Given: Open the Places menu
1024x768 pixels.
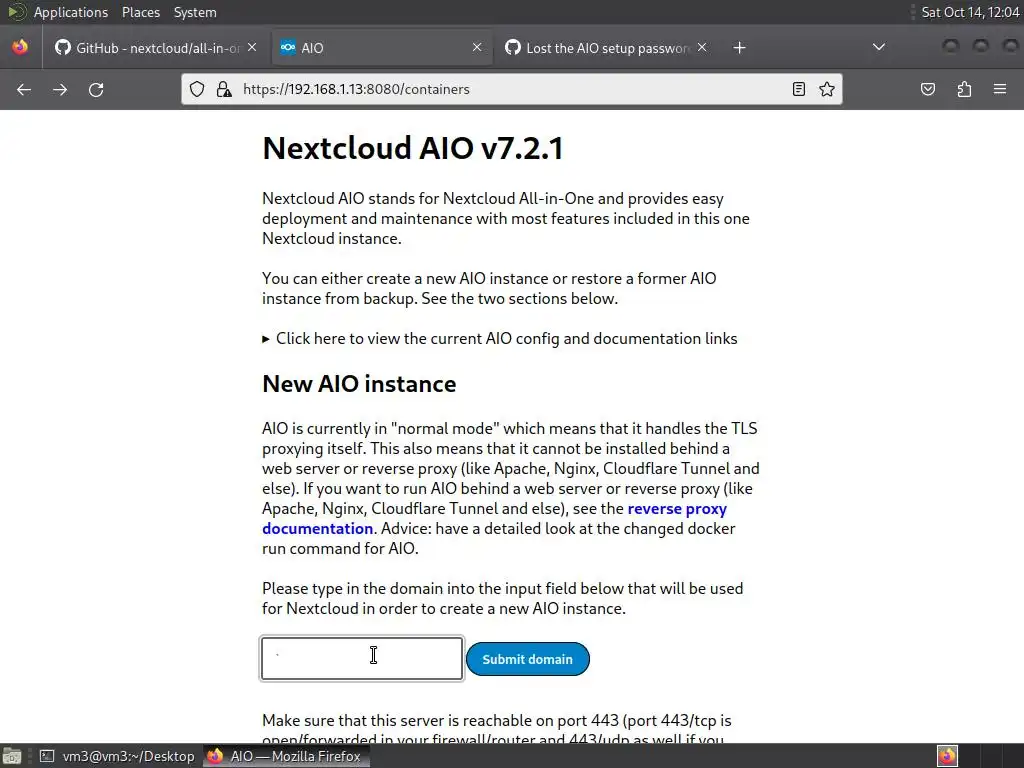Looking at the screenshot, I should (x=140, y=12).
